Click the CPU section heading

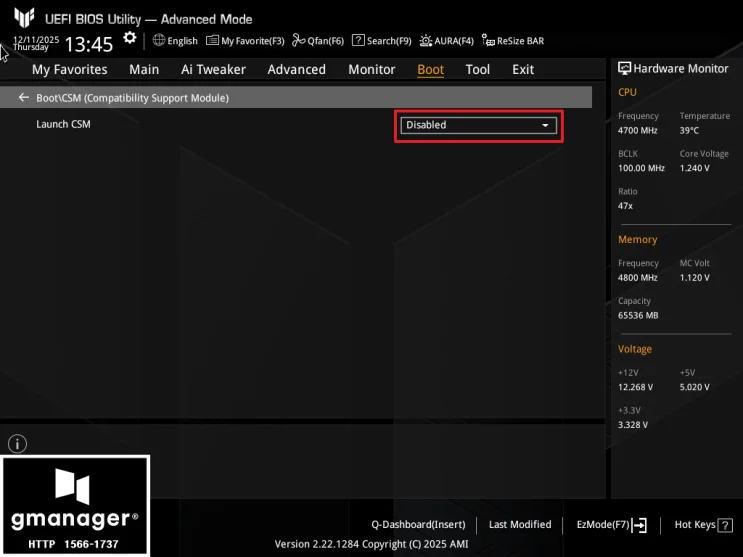[x=627, y=92]
